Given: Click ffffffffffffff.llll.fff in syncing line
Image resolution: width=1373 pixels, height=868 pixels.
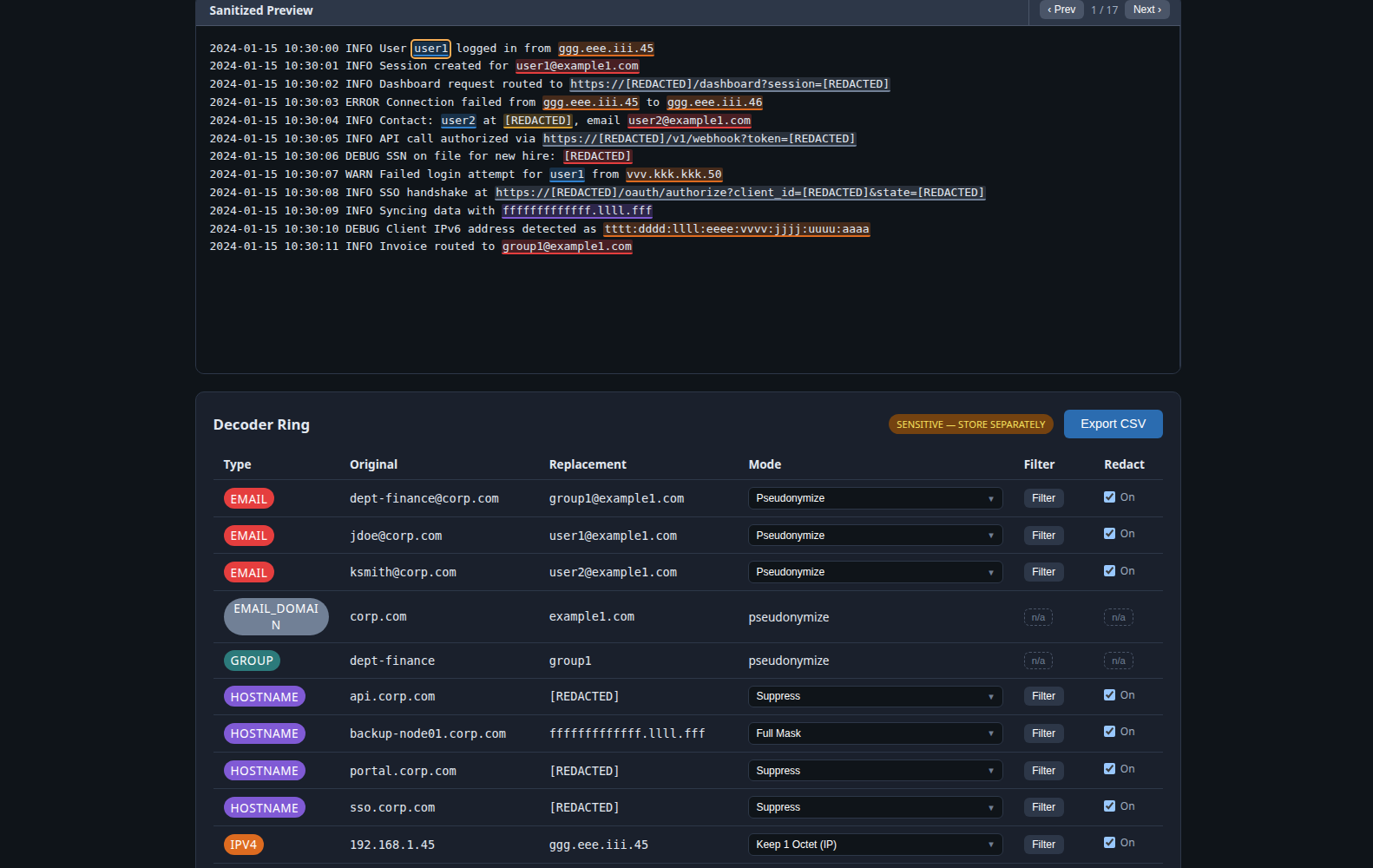Looking at the screenshot, I should pyautogui.click(x=577, y=211).
